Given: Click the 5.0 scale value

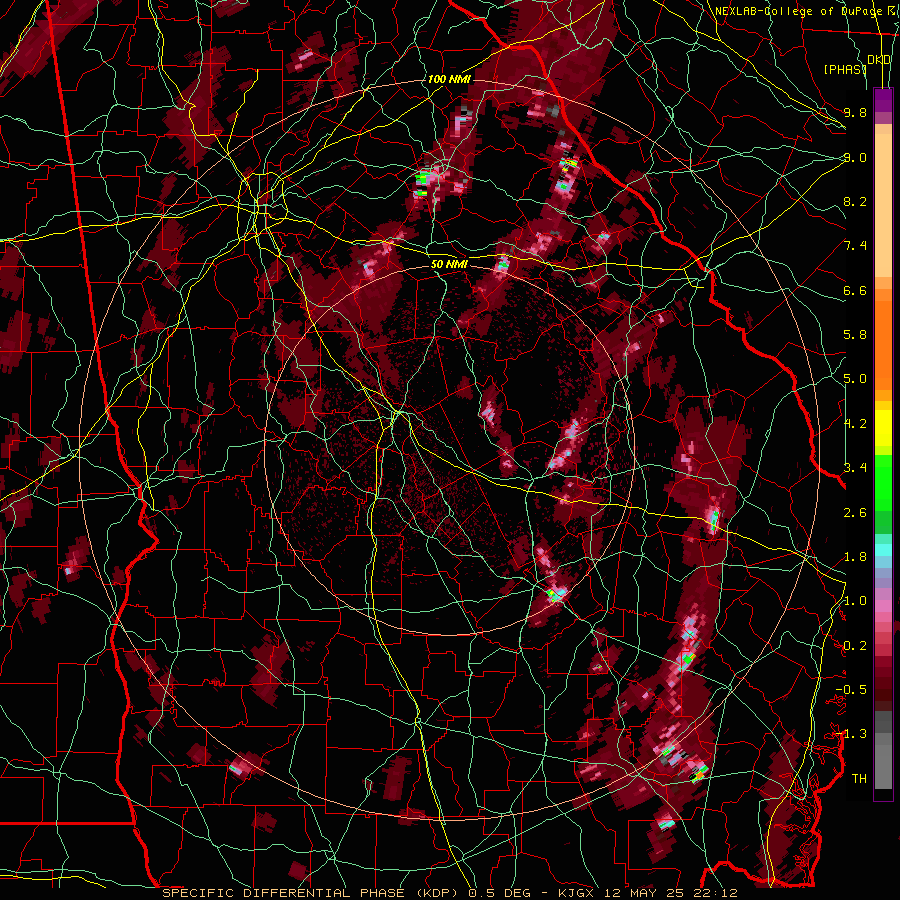Looking at the screenshot, I should pyautogui.click(x=855, y=379).
